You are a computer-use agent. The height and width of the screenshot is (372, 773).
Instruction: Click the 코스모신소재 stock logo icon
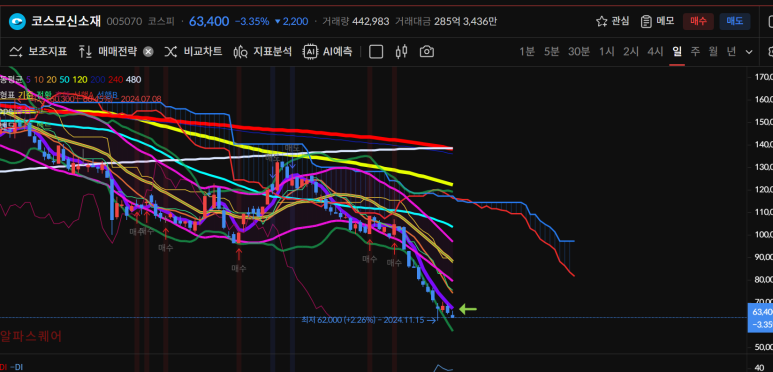coord(17,22)
